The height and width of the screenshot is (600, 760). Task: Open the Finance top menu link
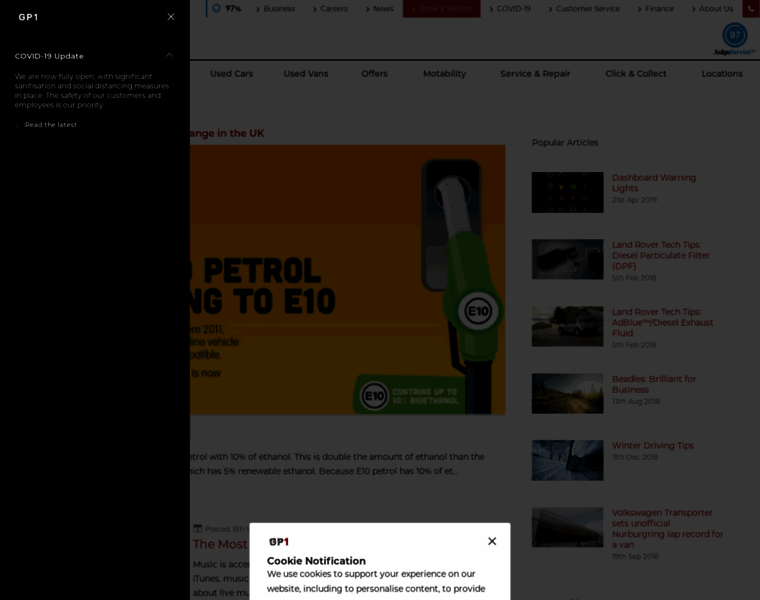click(x=659, y=9)
